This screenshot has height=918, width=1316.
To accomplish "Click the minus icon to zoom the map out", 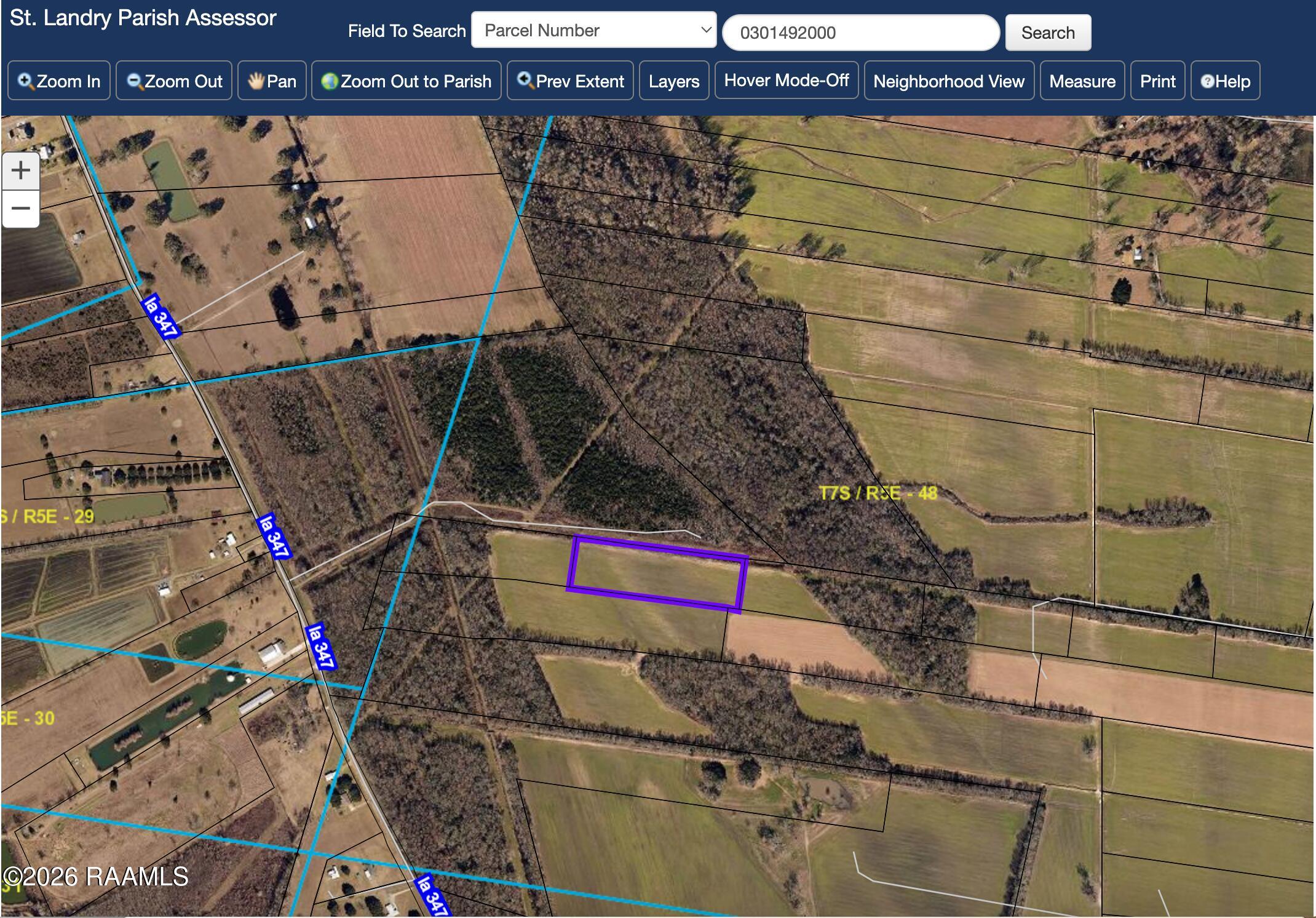I will [x=20, y=209].
